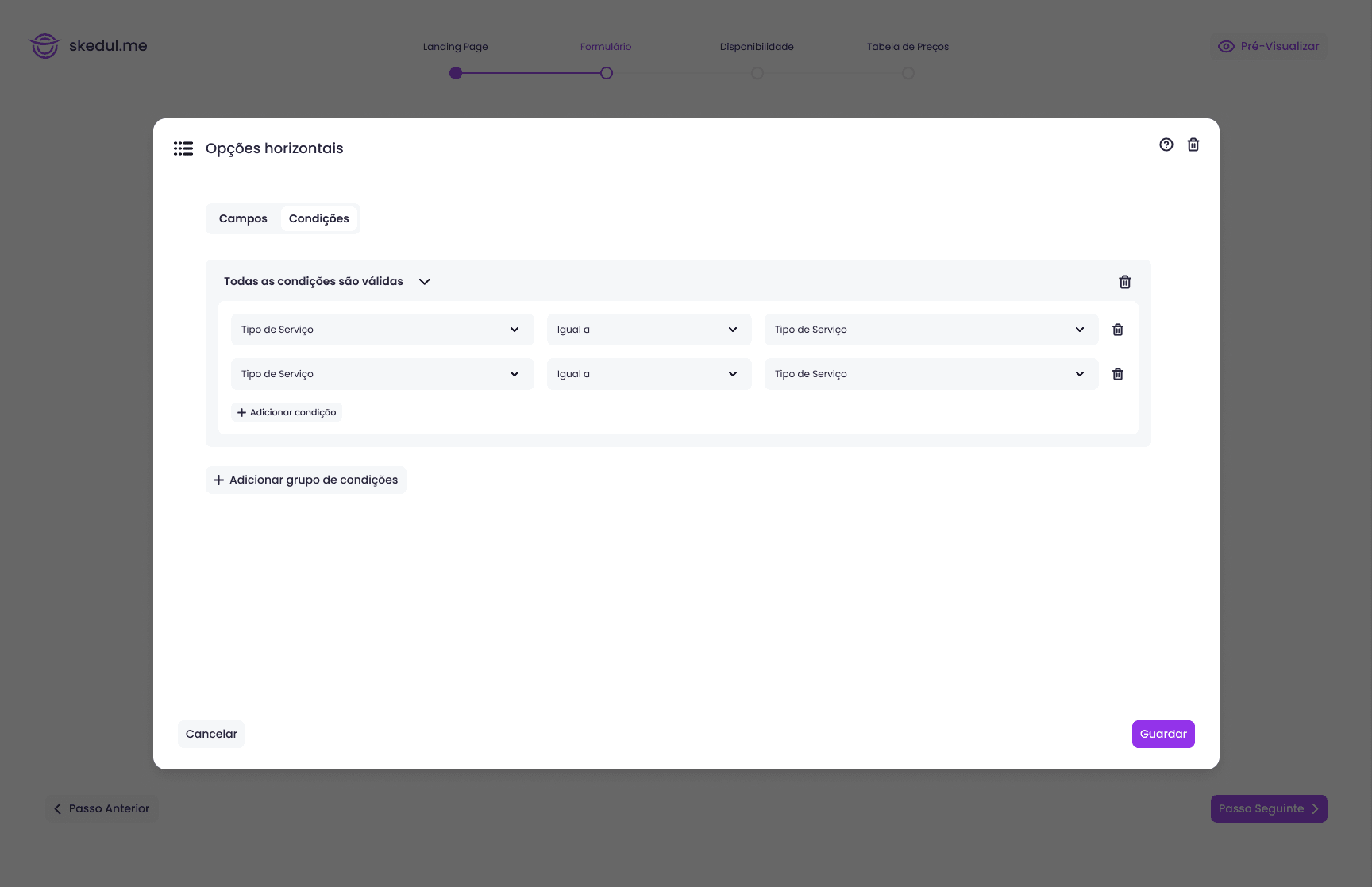Save with the Guardar button

click(x=1163, y=734)
